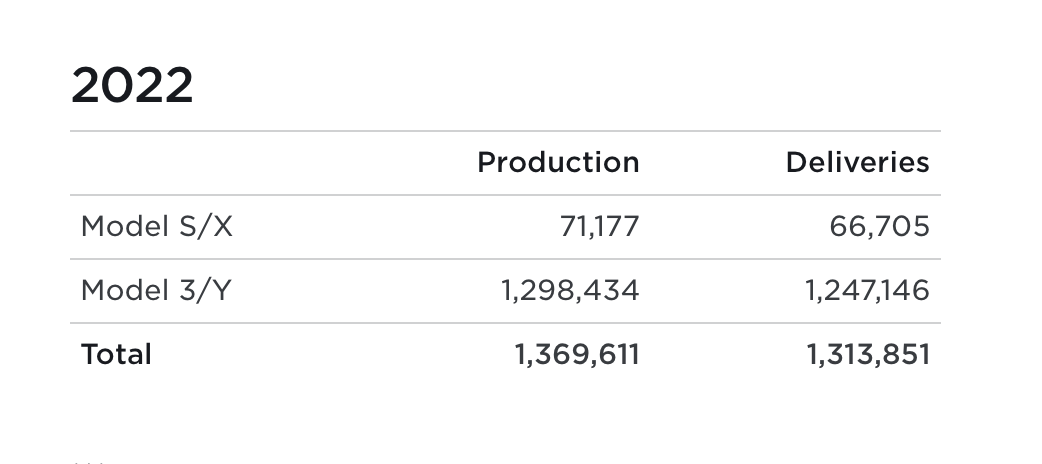Click the border between header and Model S/X row
The width and height of the screenshot is (1042, 464).
(506, 195)
